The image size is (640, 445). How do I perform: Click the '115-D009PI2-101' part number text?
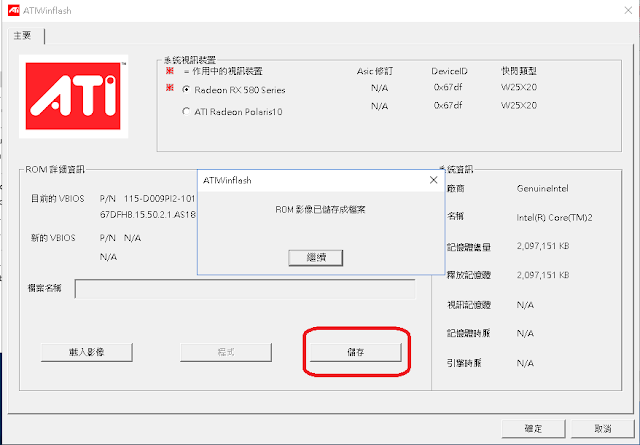coord(160,199)
